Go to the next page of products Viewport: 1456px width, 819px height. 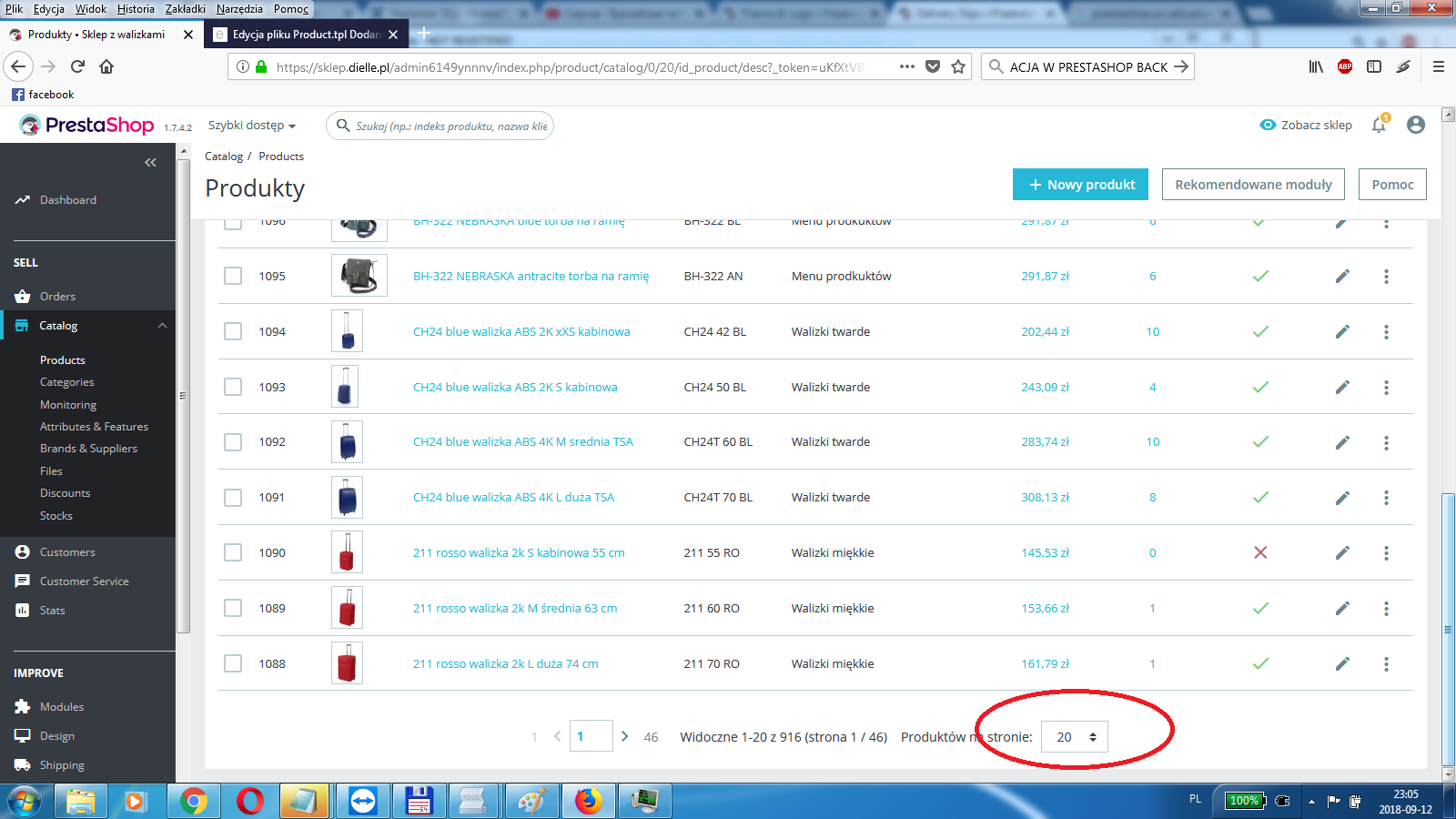coord(624,736)
